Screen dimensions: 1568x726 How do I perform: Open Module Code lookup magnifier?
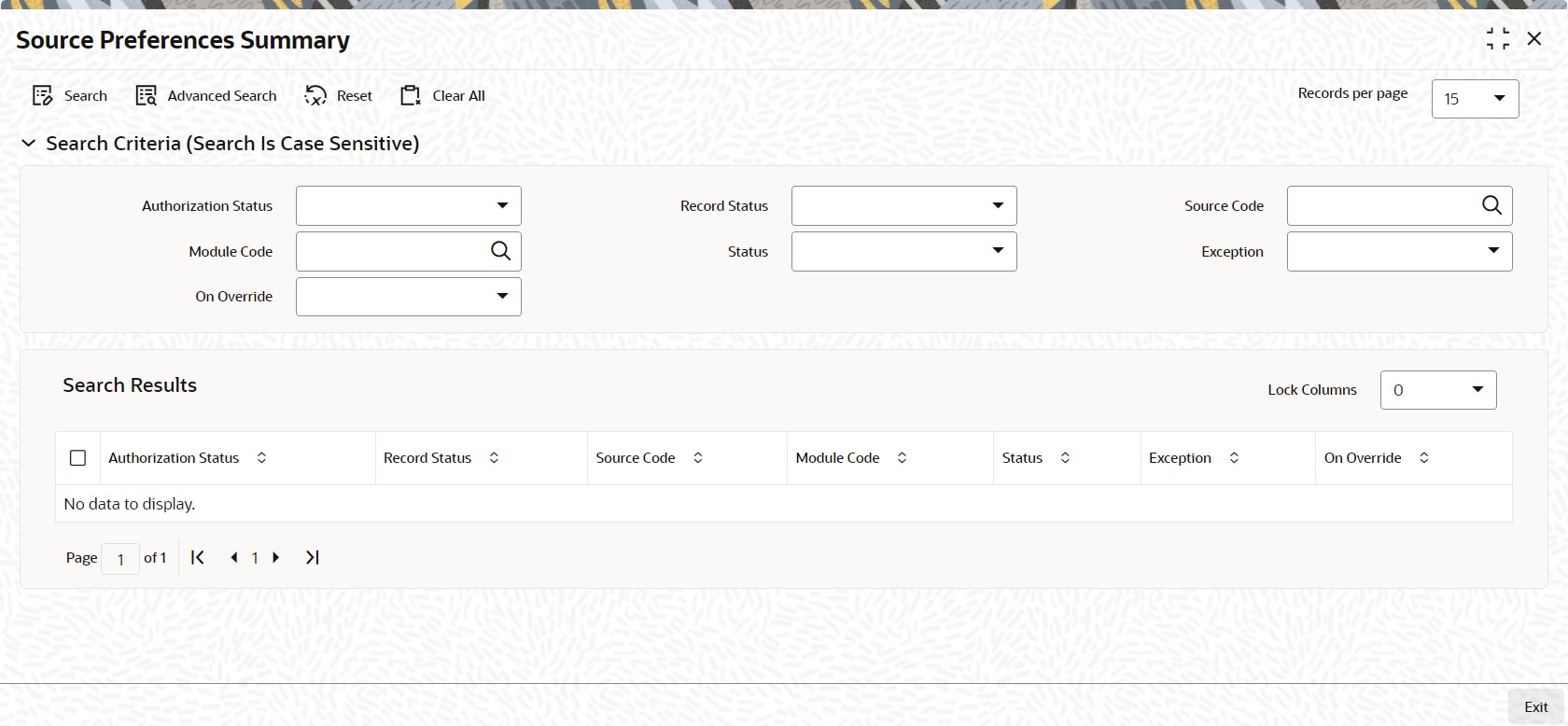coord(500,251)
